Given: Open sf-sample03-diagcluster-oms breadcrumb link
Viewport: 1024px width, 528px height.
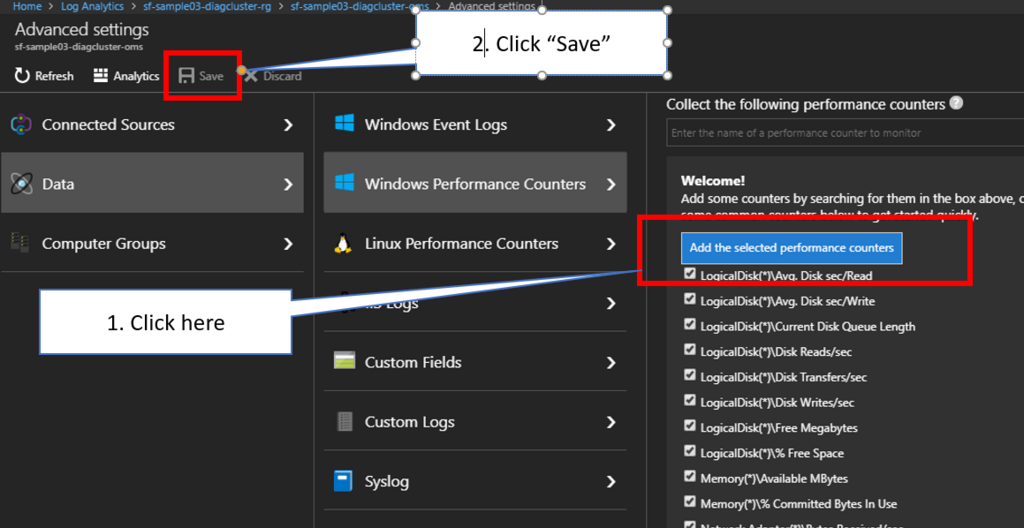Looking at the screenshot, I should [x=360, y=6].
